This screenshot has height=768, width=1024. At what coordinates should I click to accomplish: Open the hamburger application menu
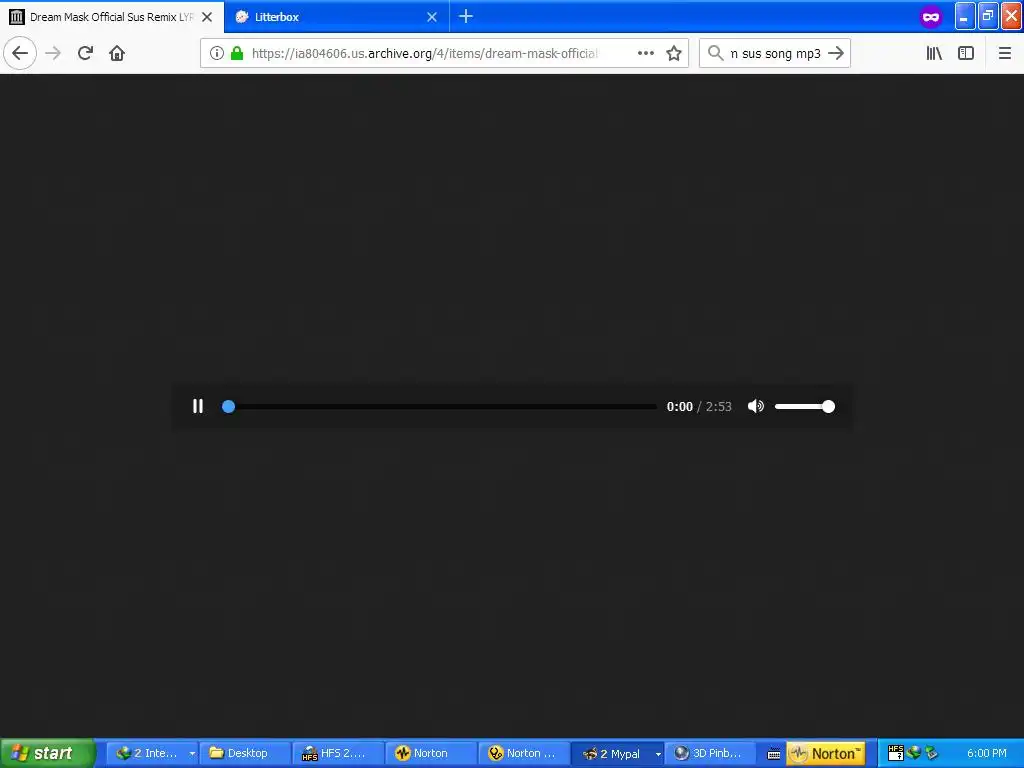coord(1005,53)
